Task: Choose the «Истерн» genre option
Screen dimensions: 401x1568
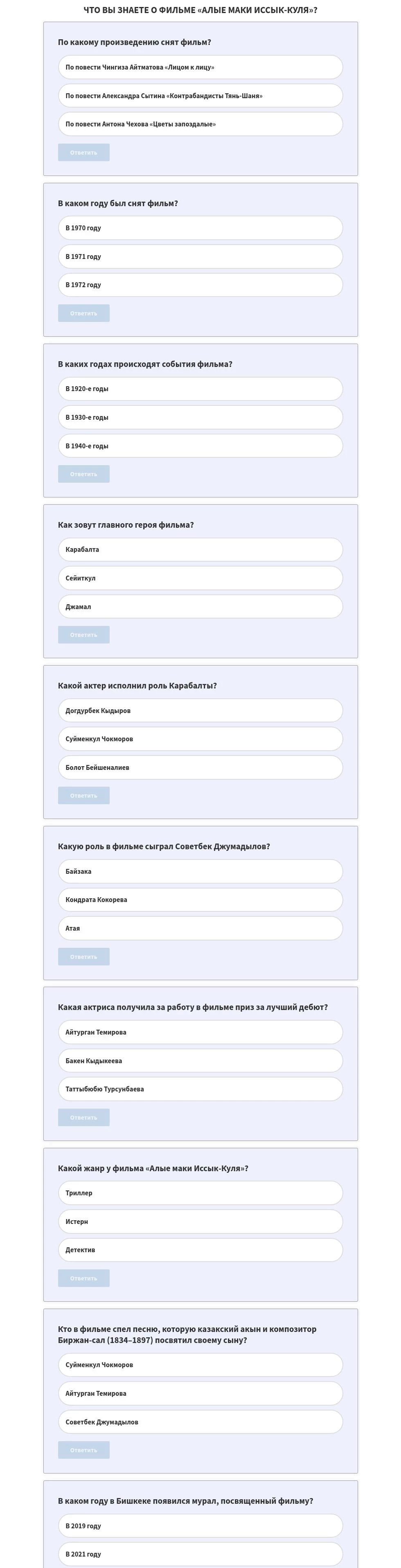Action: click(200, 1222)
